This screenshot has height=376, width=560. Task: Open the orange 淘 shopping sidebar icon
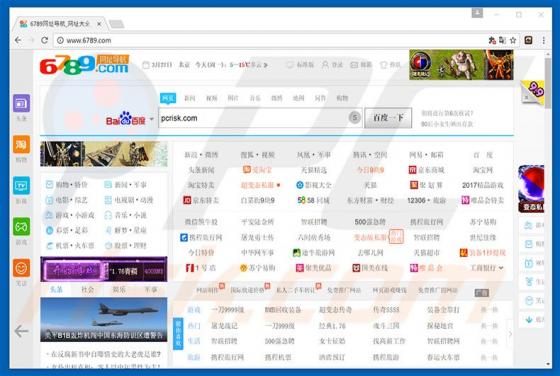21,145
